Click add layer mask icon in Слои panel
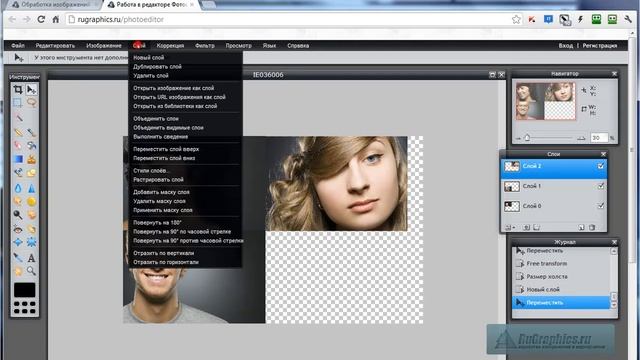640x360 pixels. pyautogui.click(x=527, y=227)
